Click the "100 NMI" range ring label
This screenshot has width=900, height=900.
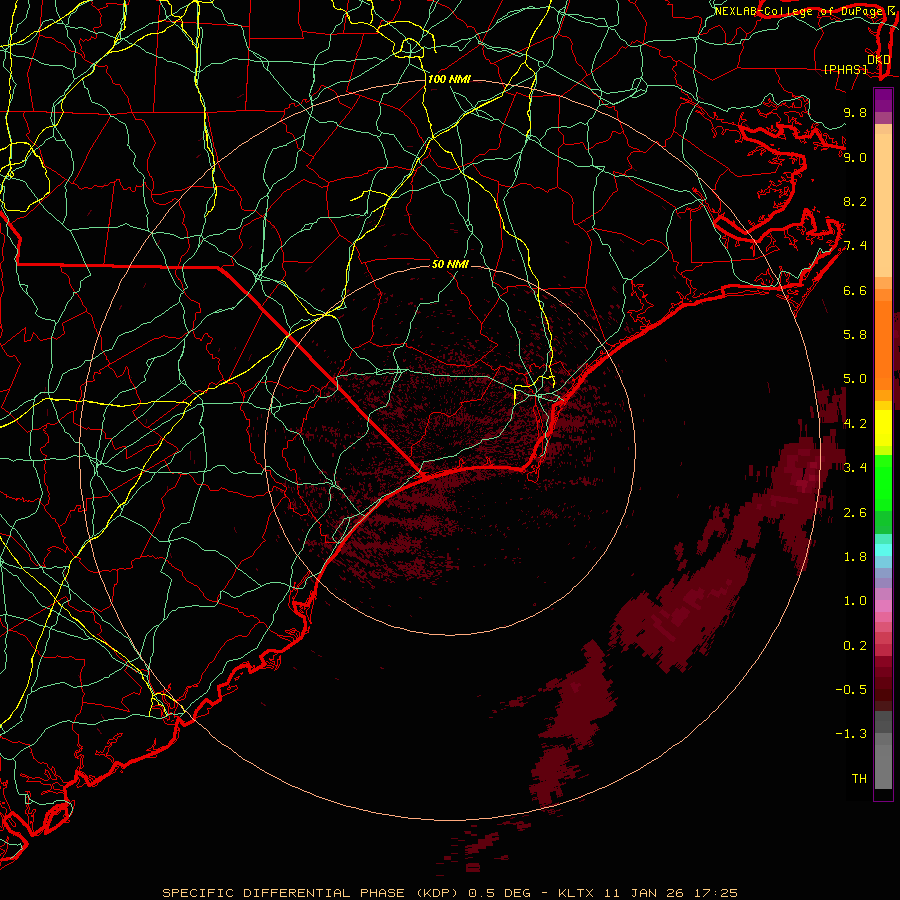[449, 79]
